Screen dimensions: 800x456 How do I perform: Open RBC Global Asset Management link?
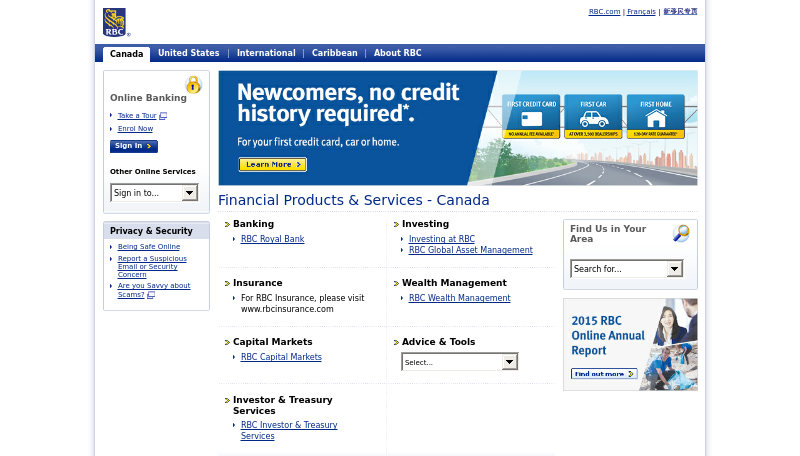point(470,250)
